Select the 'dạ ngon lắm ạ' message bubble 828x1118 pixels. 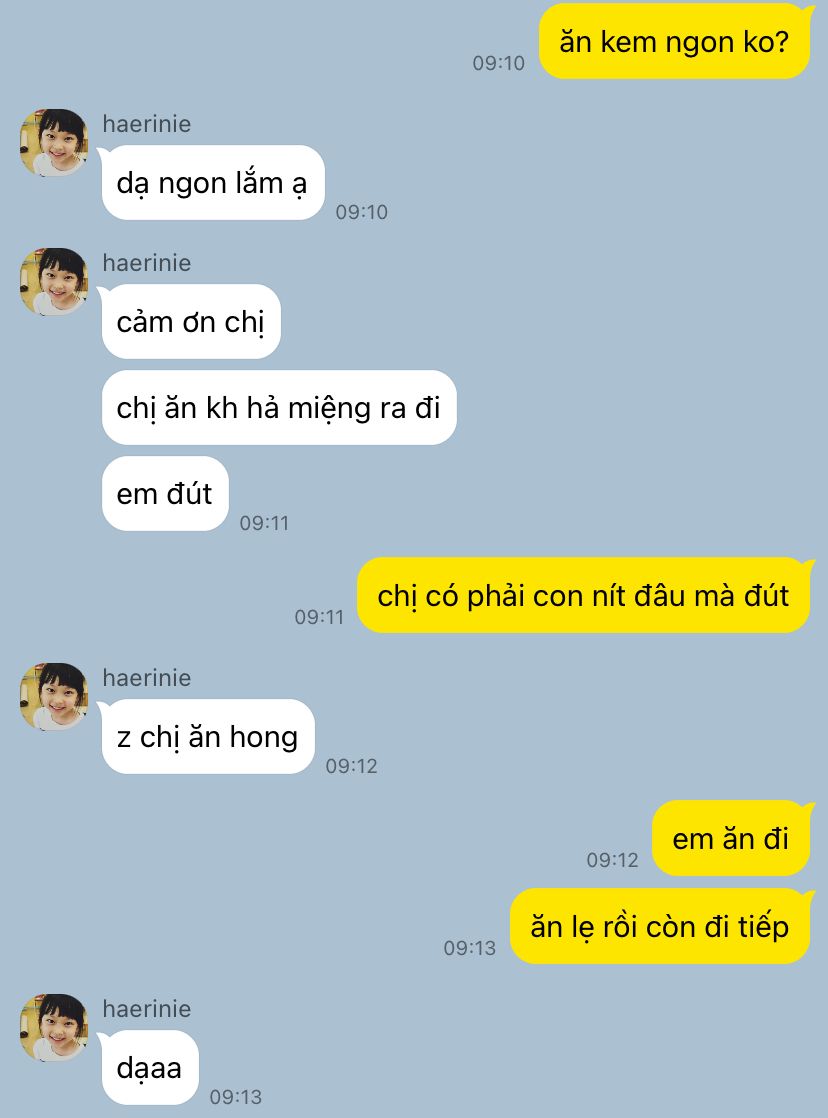(213, 183)
